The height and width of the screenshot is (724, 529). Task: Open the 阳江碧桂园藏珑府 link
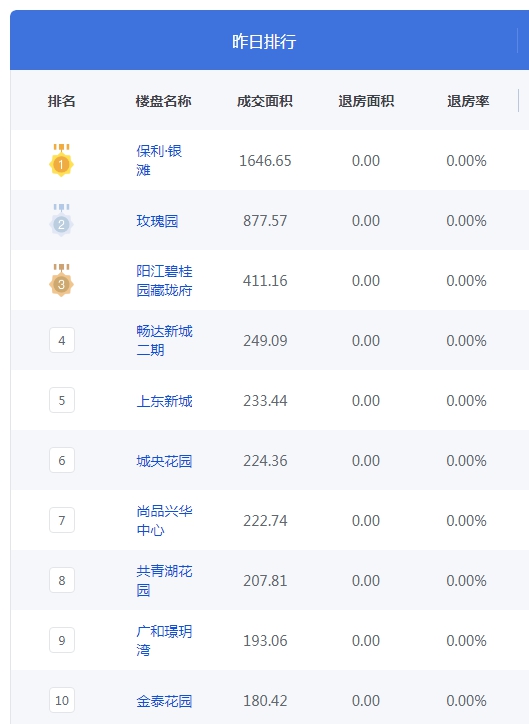coord(164,280)
